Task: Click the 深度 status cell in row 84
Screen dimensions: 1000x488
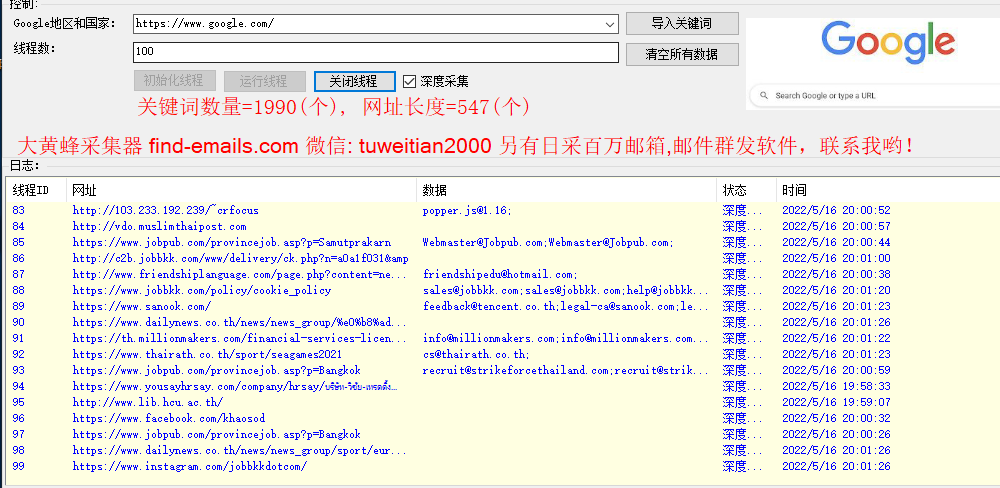Action: click(x=742, y=226)
